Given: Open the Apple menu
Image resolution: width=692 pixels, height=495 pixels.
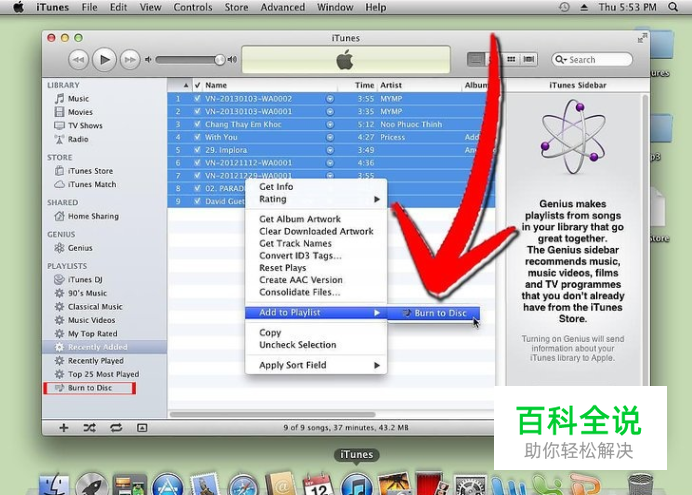Looking at the screenshot, I should pos(18,7).
